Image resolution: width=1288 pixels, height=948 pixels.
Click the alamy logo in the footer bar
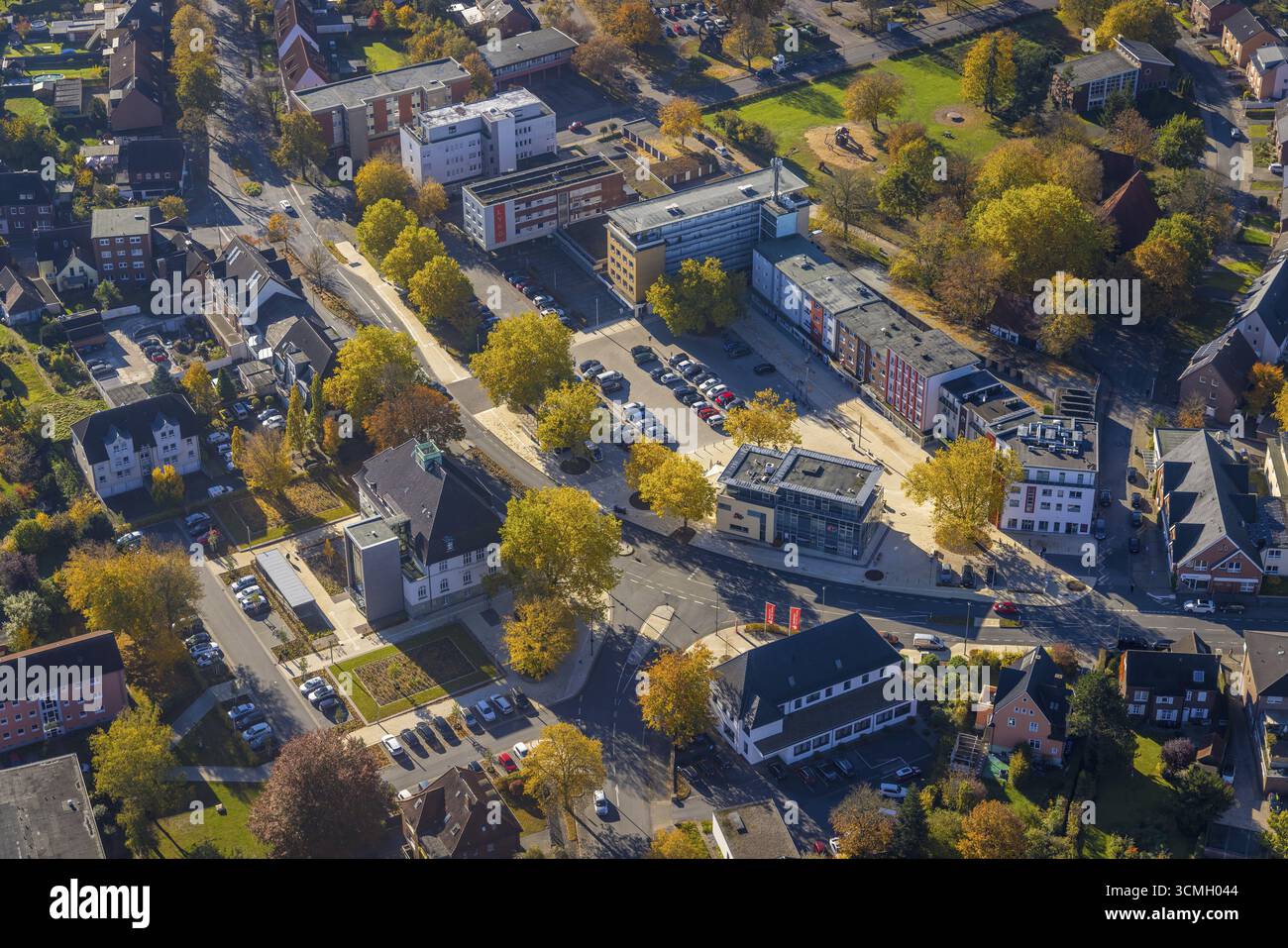(x=99, y=902)
